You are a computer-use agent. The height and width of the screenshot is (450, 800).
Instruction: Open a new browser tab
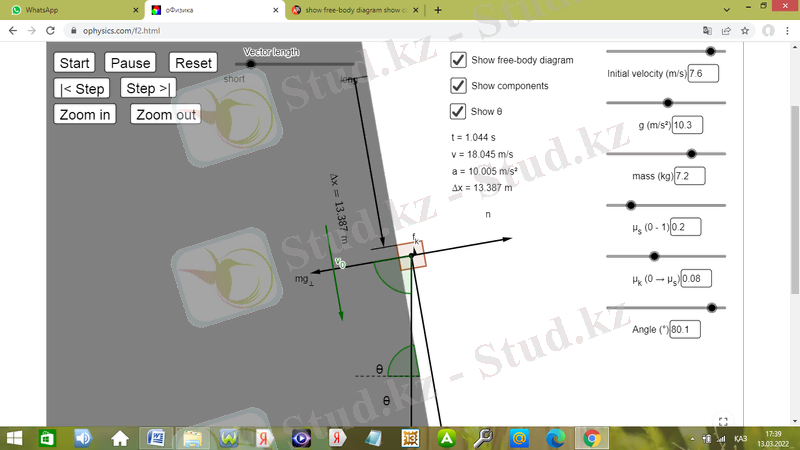coord(438,10)
